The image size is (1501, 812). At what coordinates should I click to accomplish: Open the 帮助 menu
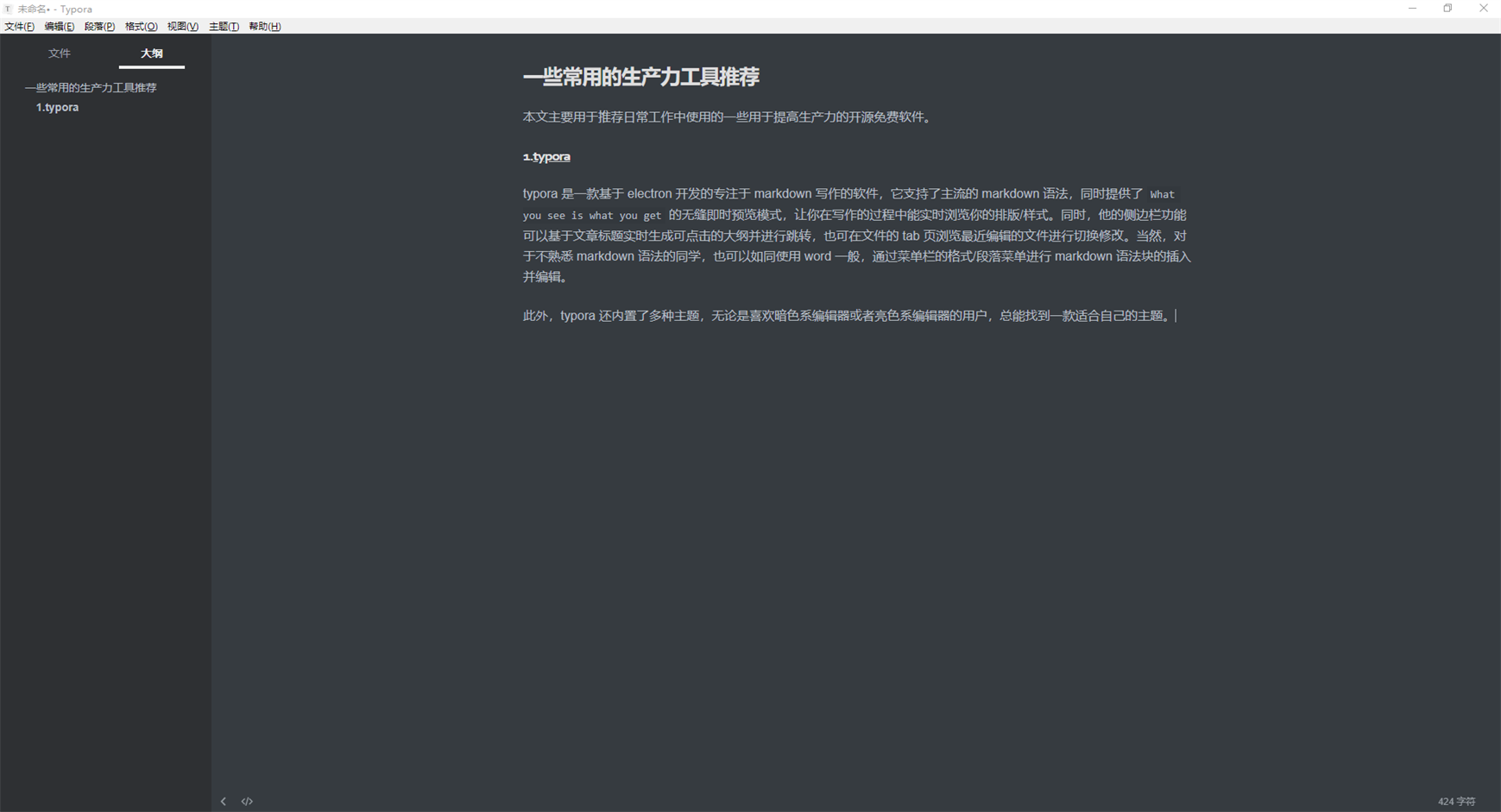click(262, 26)
